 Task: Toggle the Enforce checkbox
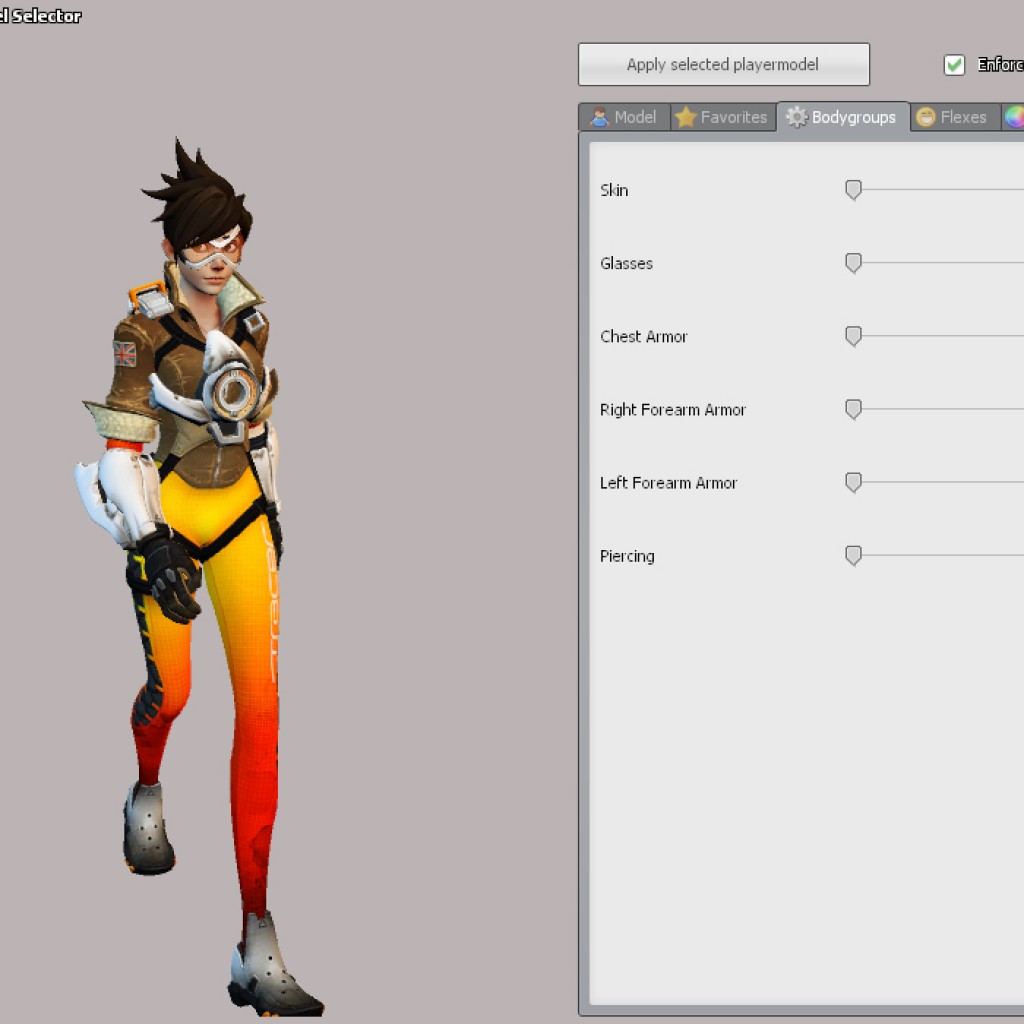954,65
